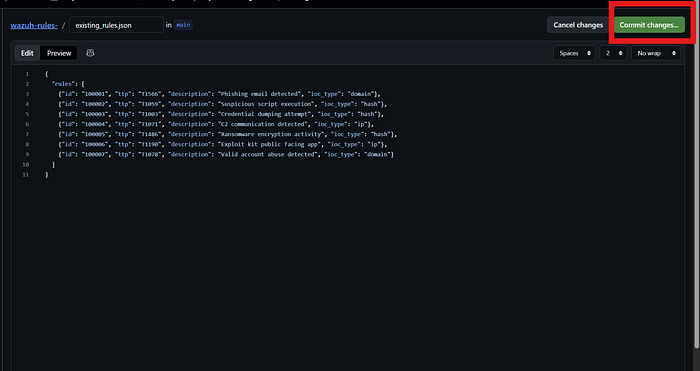Click the closing brace on line 11
This screenshot has height=371, width=700.
(x=47, y=175)
